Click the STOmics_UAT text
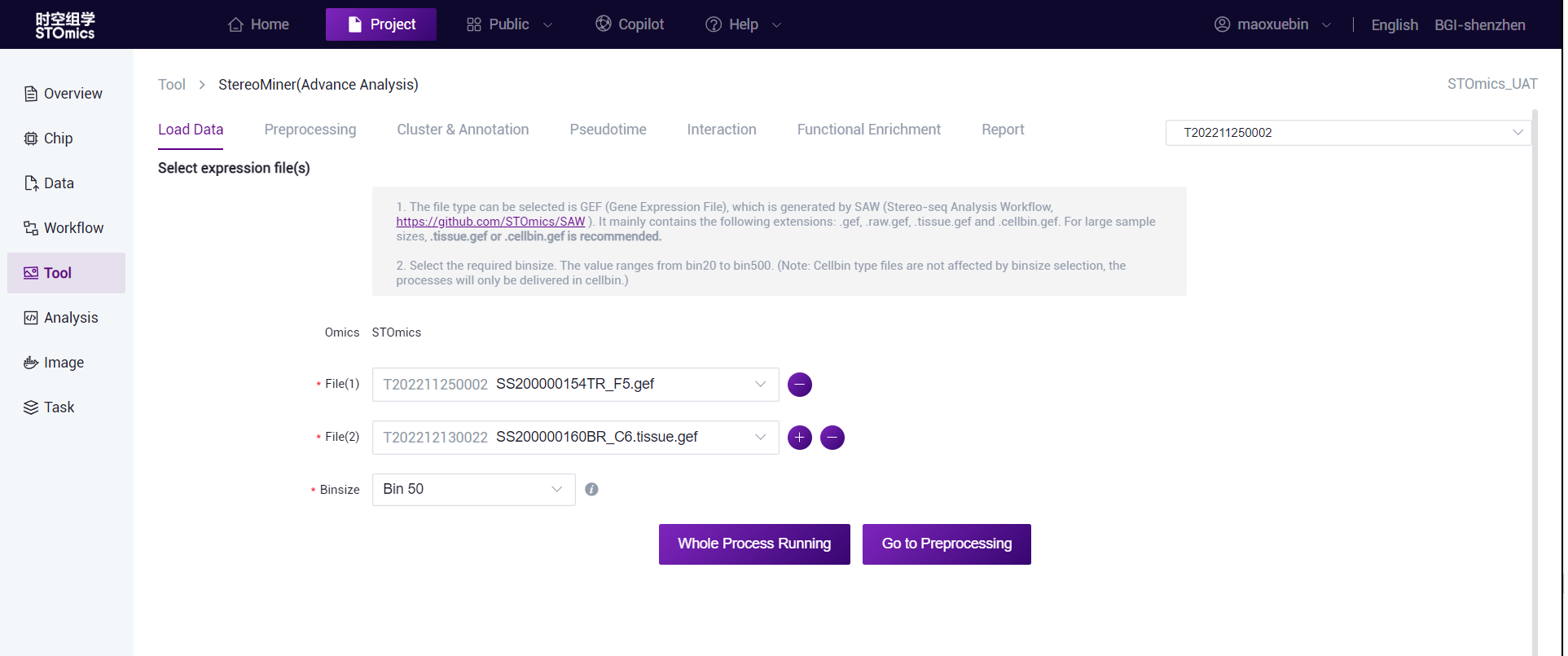 click(1492, 84)
